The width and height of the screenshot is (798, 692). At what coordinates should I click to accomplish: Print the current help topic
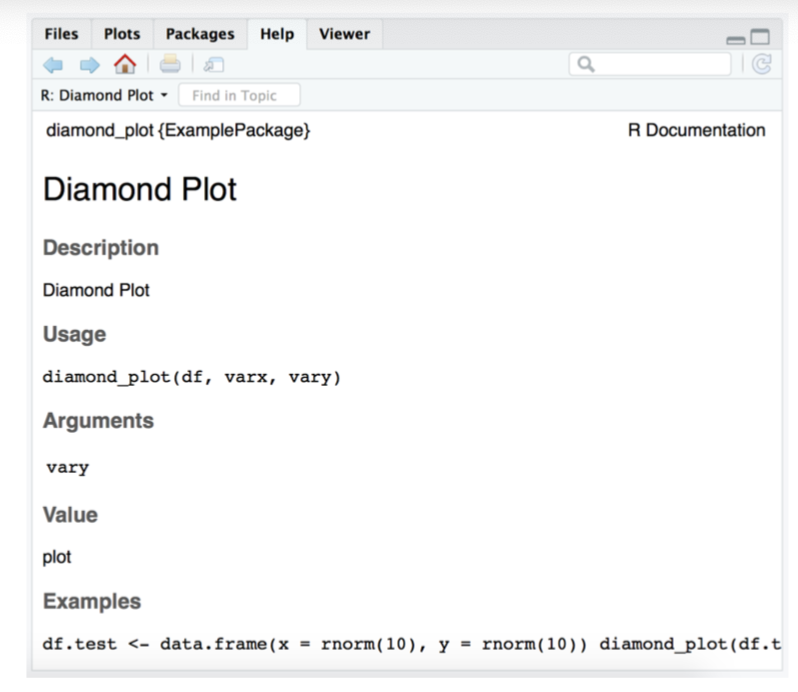[x=170, y=65]
